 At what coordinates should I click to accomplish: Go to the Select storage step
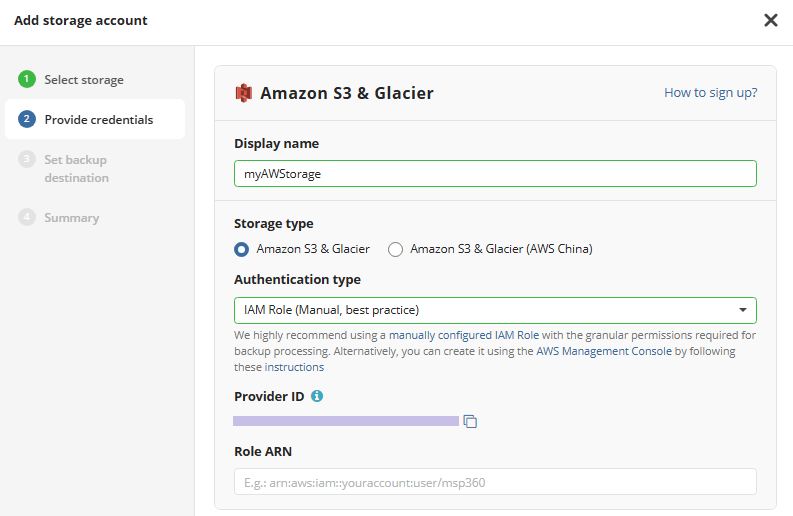84,80
